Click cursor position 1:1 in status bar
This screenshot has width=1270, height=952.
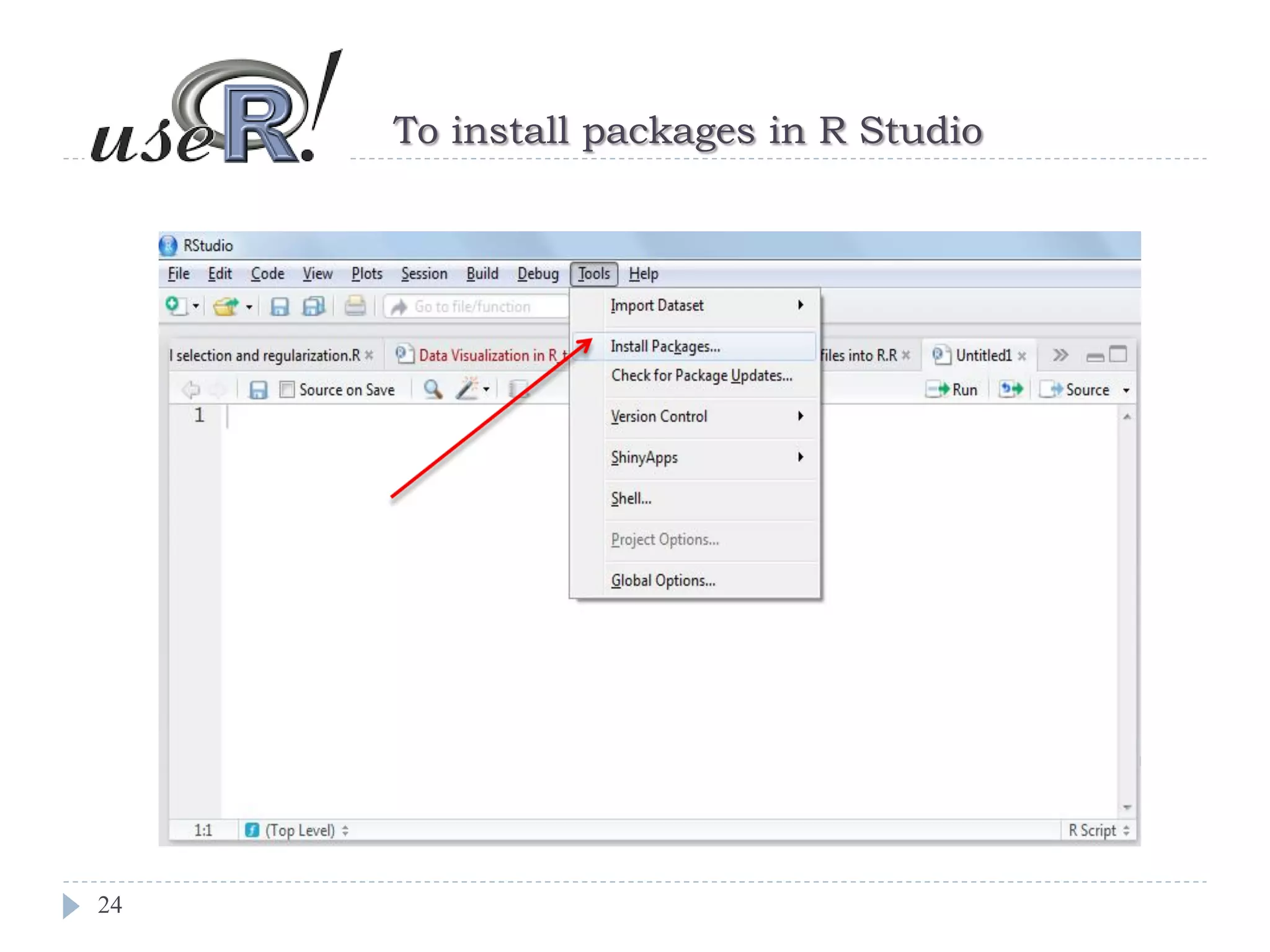pyautogui.click(x=203, y=831)
